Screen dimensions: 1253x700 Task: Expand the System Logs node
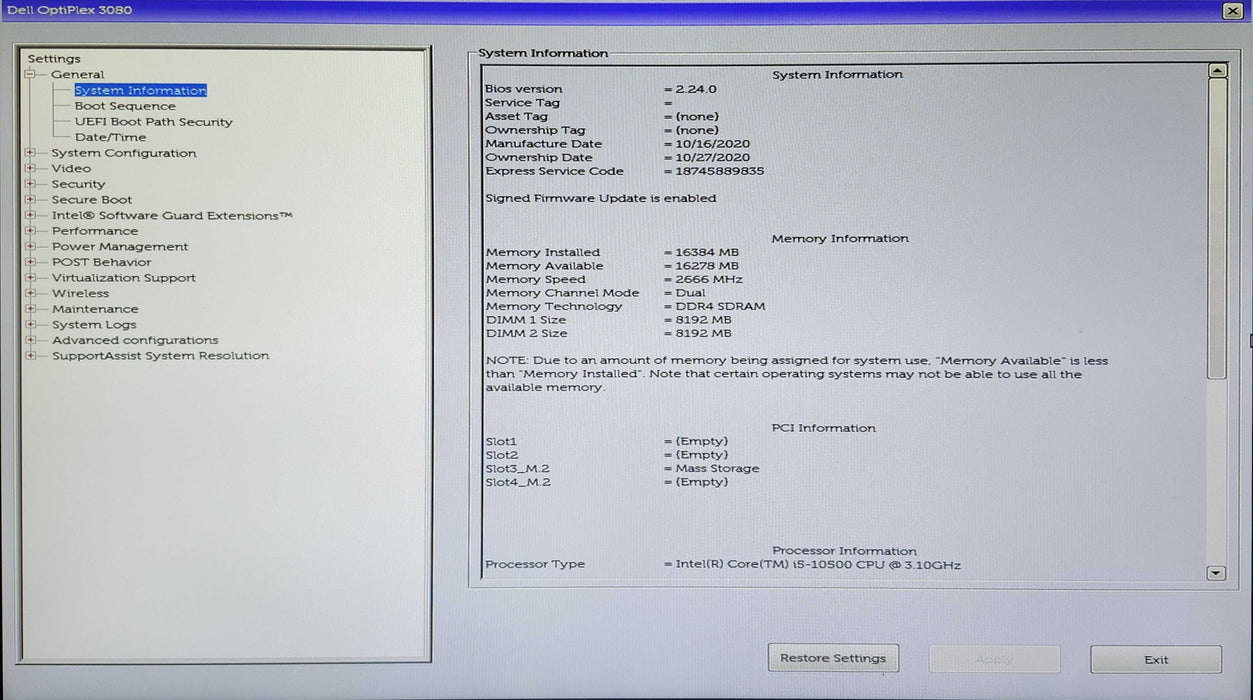[30, 324]
